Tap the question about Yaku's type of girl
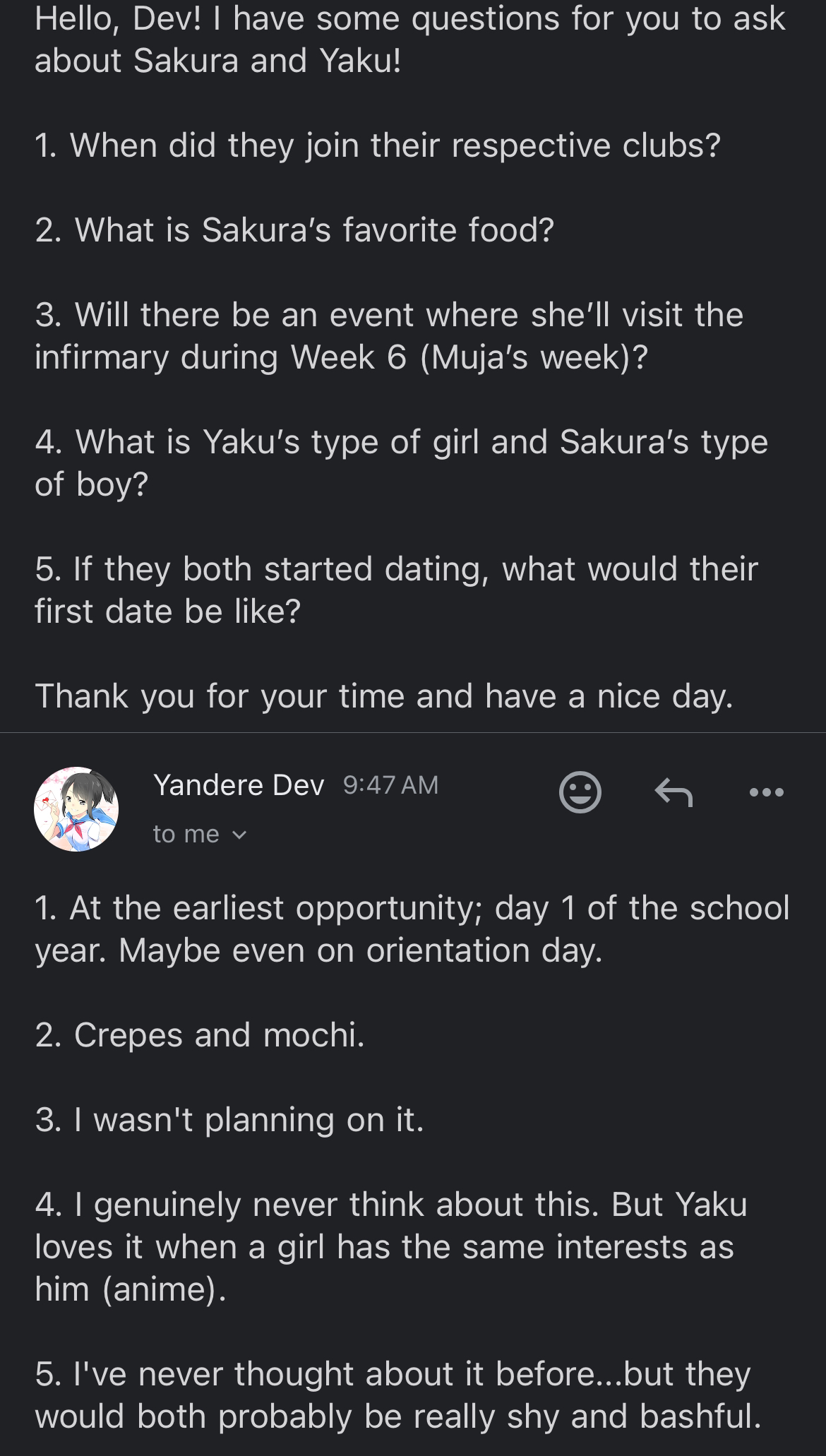This screenshot has width=826, height=1456. 401,463
